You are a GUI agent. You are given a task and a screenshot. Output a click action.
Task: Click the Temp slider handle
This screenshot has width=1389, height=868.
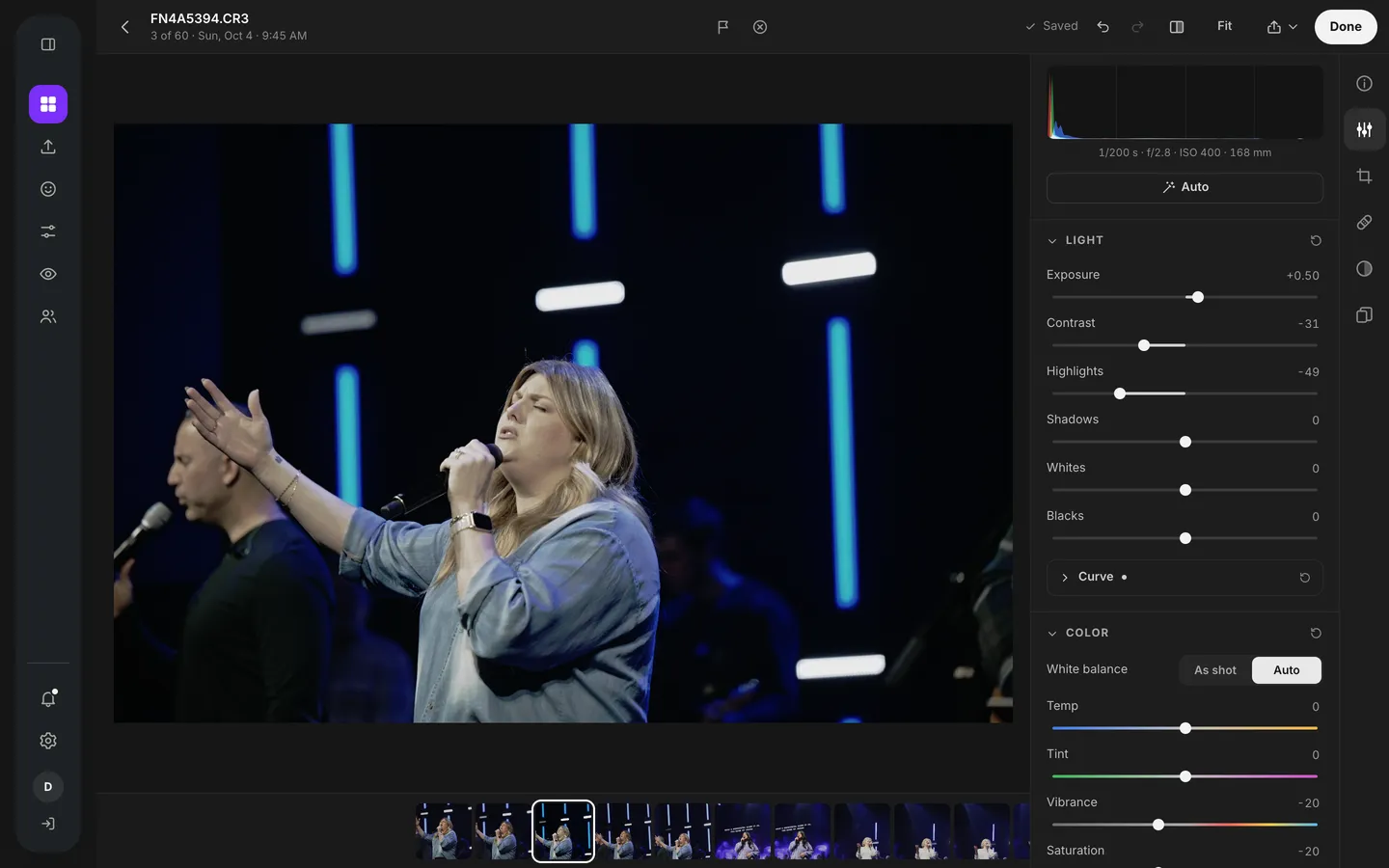pos(1185,728)
